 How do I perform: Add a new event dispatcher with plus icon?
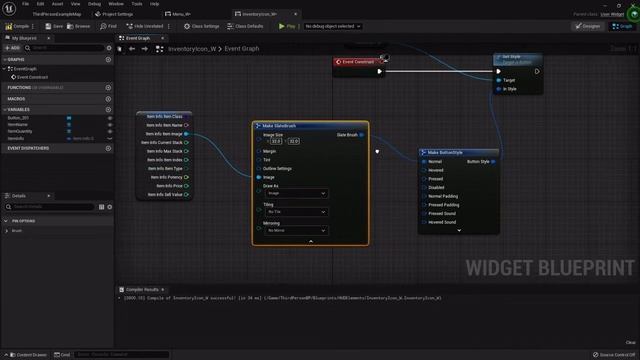pyautogui.click(x=108, y=148)
